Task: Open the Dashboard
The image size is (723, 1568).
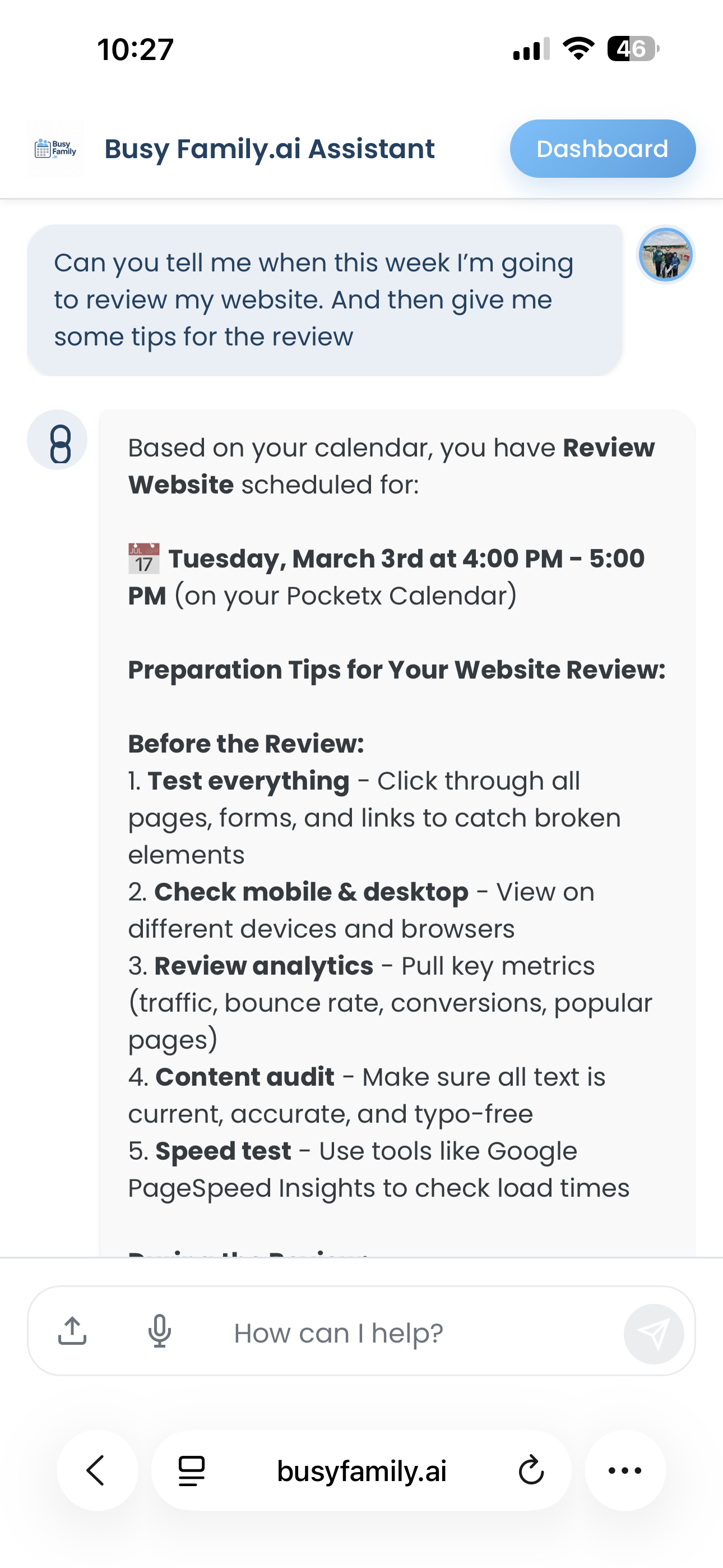Action: (602, 148)
